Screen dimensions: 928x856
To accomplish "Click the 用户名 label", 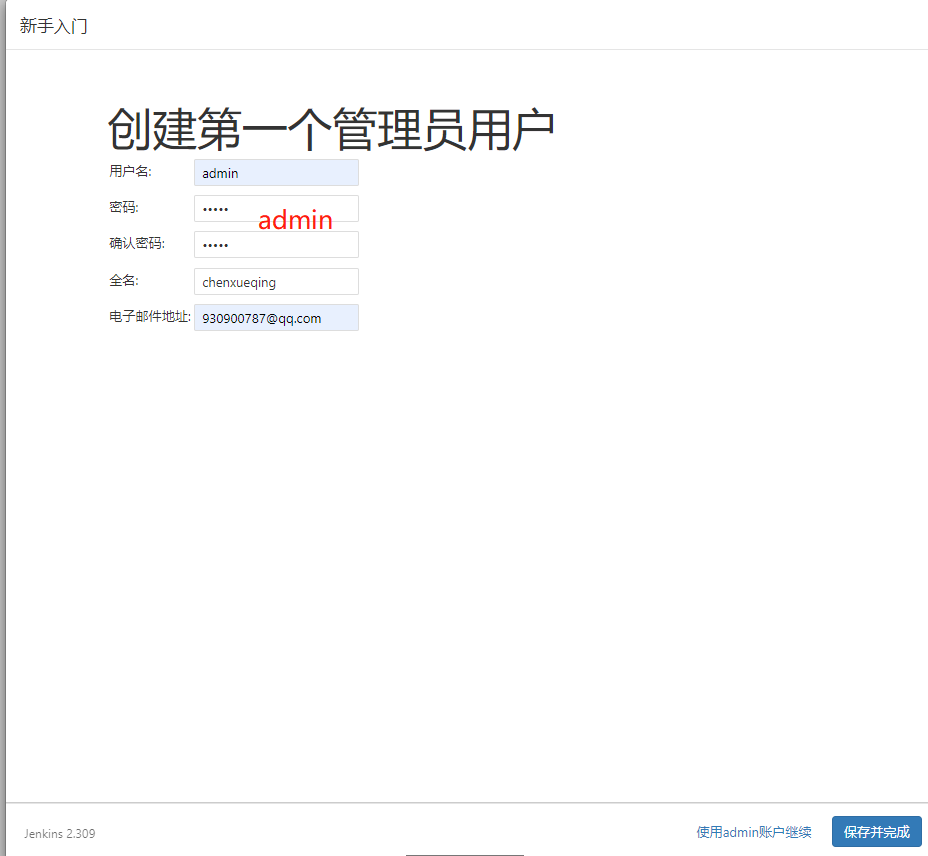I will click(x=130, y=172).
